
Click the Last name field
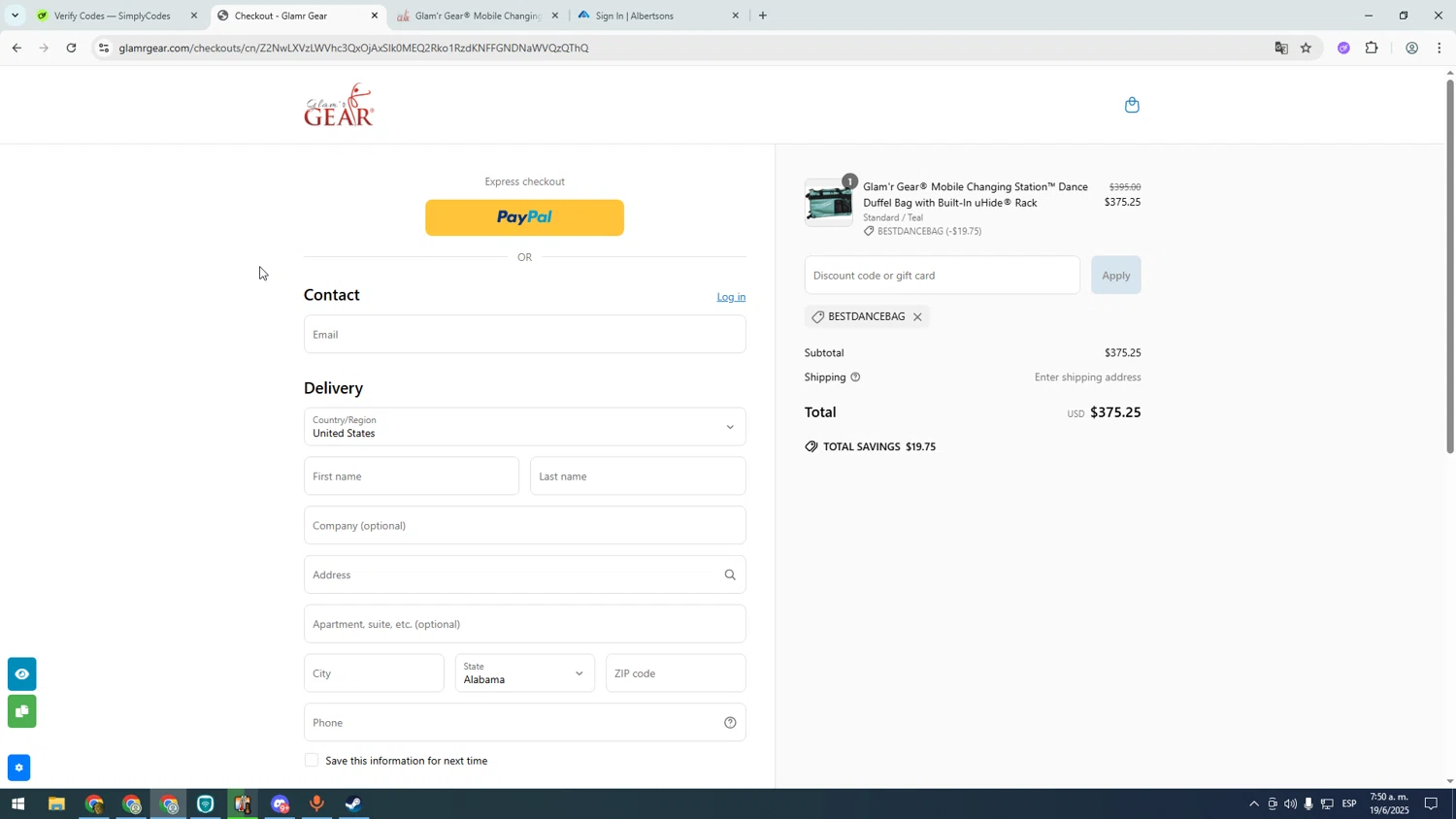tap(639, 476)
